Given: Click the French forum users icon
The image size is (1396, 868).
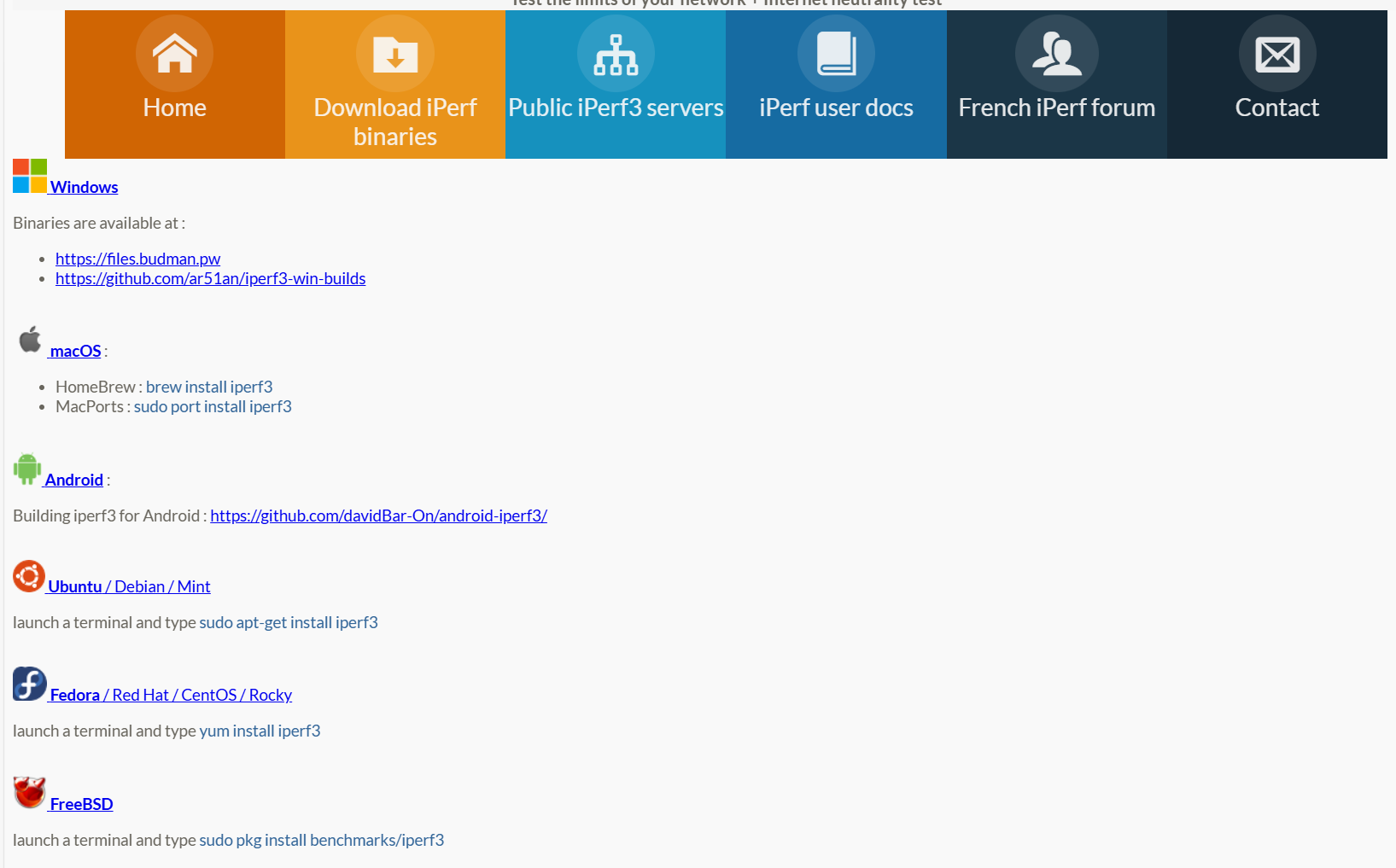Looking at the screenshot, I should pos(1057,53).
